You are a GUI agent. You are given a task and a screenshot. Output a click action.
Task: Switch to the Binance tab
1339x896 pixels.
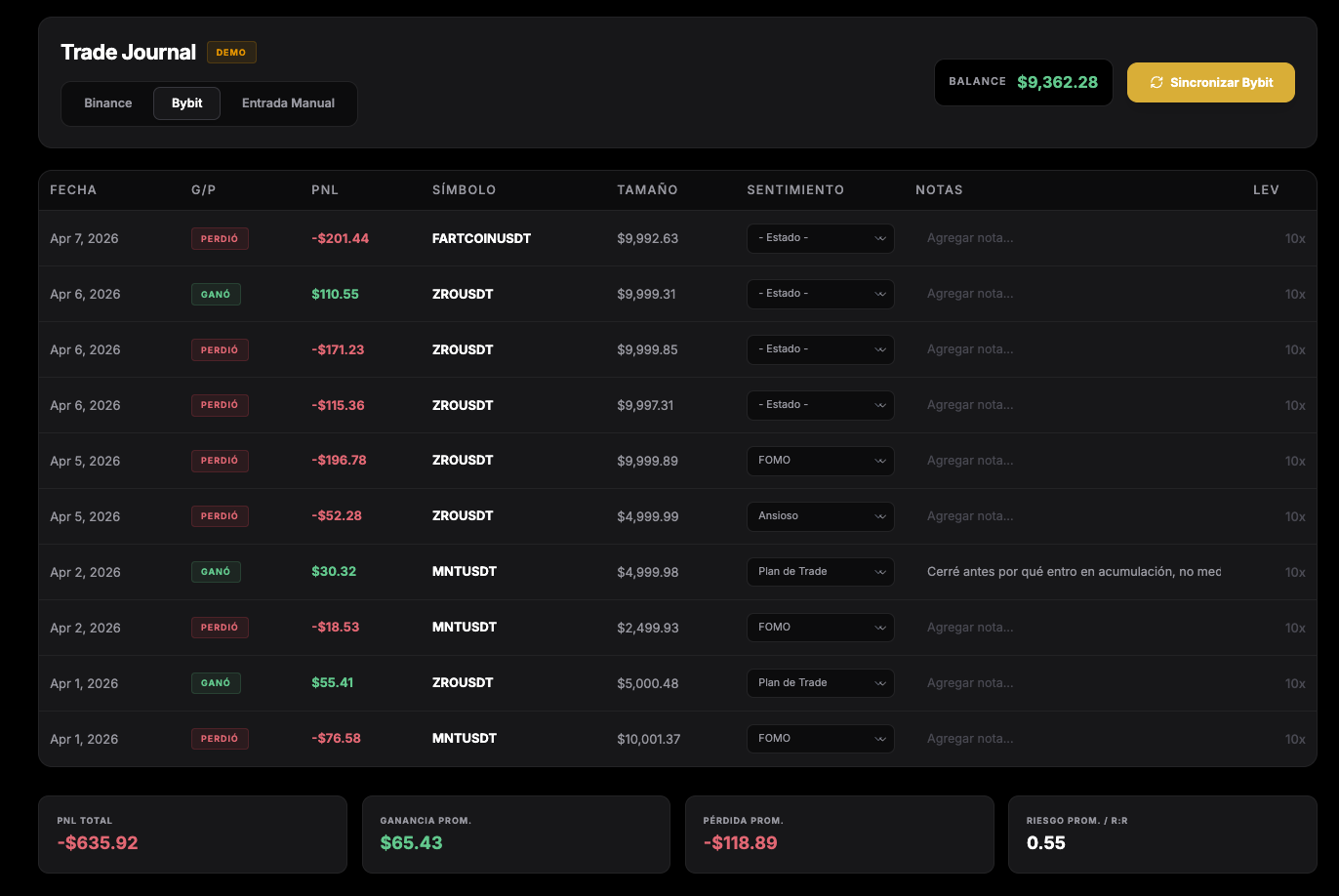click(x=107, y=103)
